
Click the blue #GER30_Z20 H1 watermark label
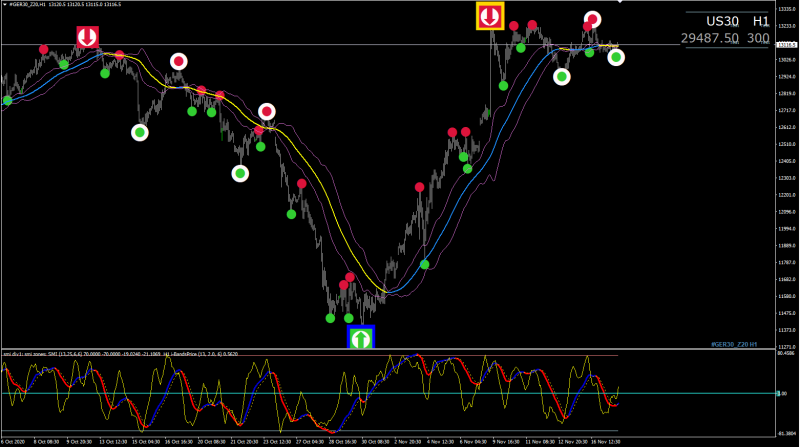point(734,344)
